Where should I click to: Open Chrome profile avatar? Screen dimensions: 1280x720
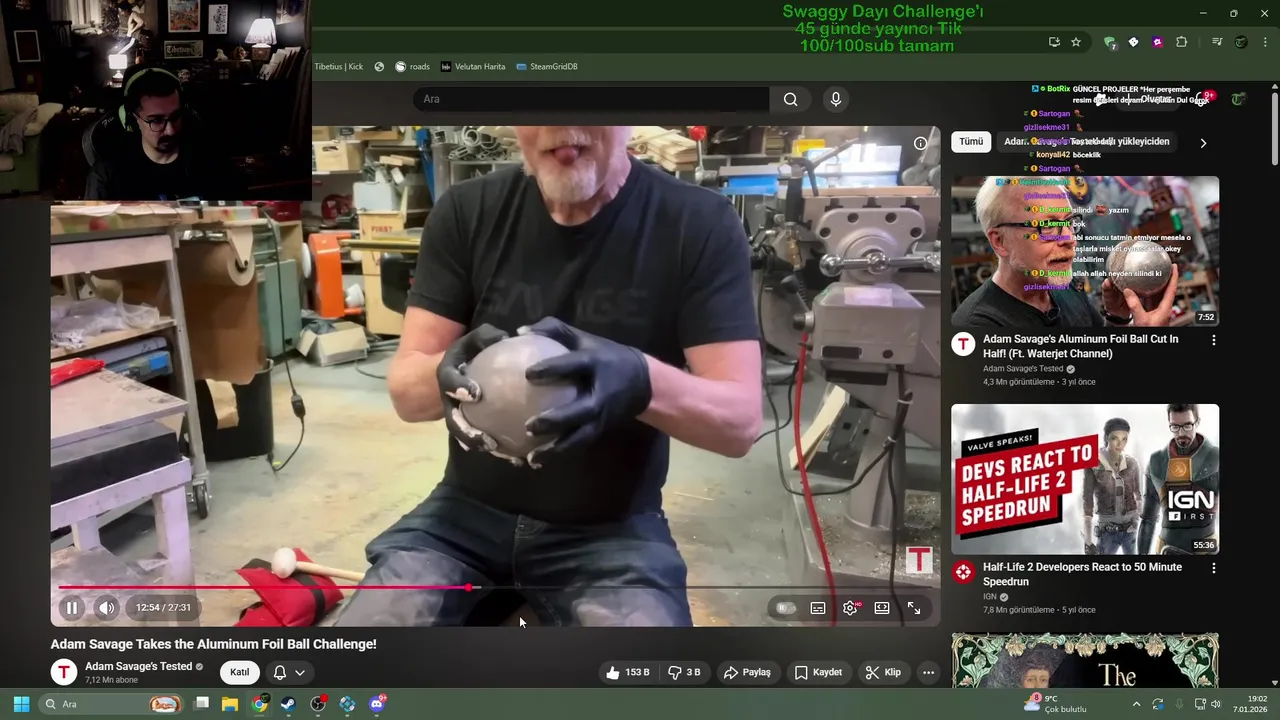(x=1241, y=42)
